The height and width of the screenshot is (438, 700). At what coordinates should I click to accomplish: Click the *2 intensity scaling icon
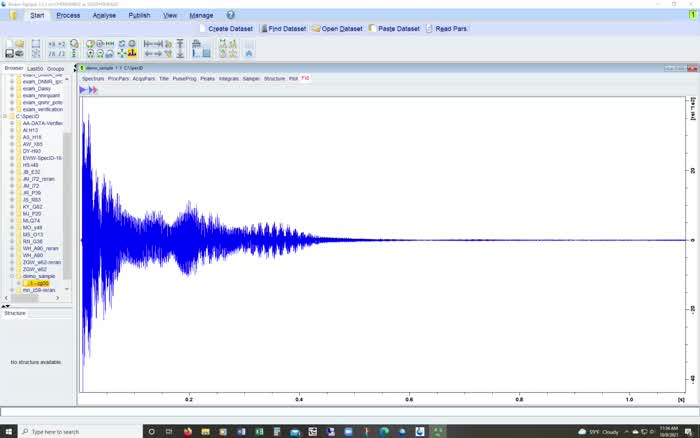tap(61, 44)
